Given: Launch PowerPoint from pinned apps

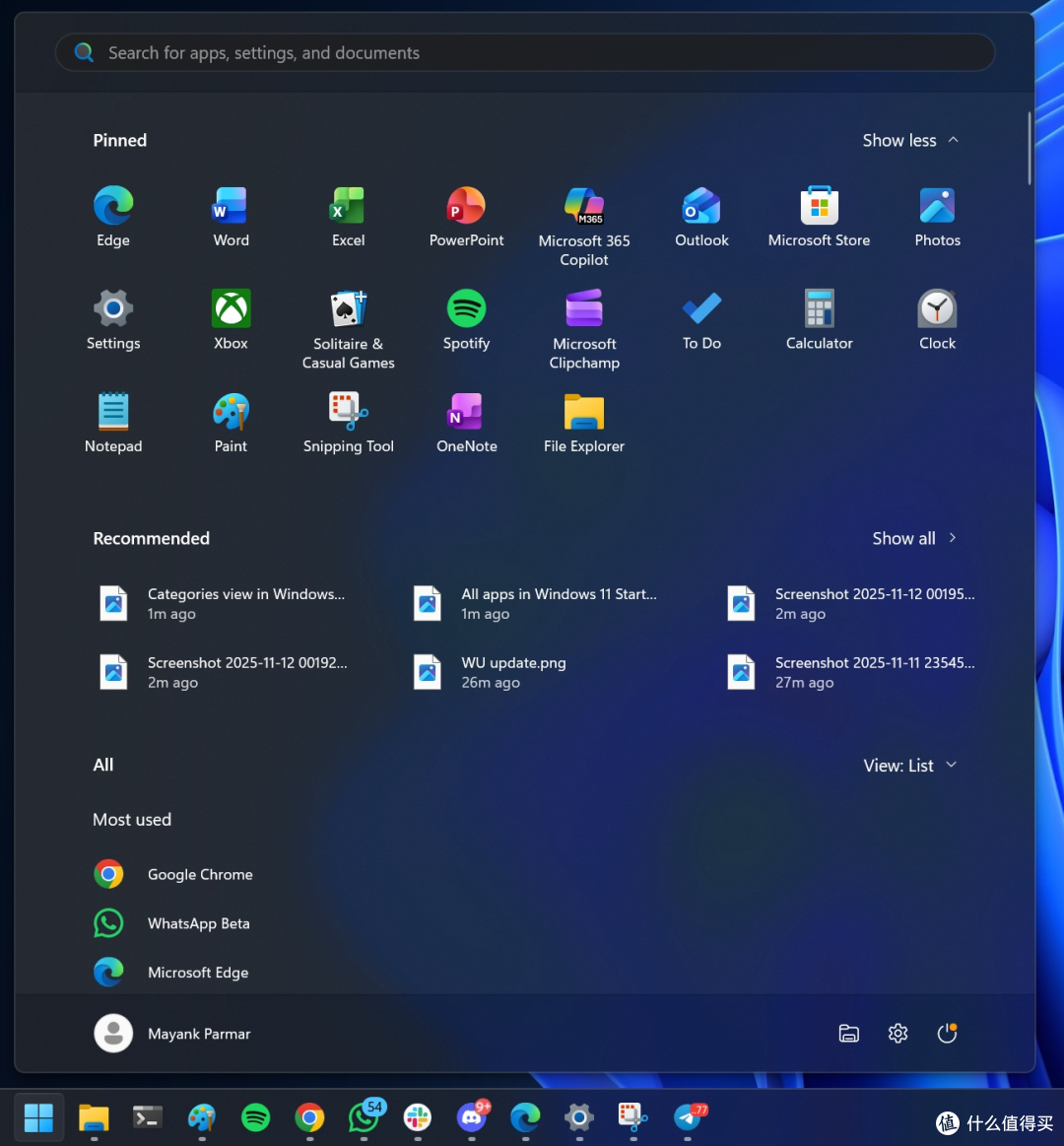Looking at the screenshot, I should coord(466,217).
